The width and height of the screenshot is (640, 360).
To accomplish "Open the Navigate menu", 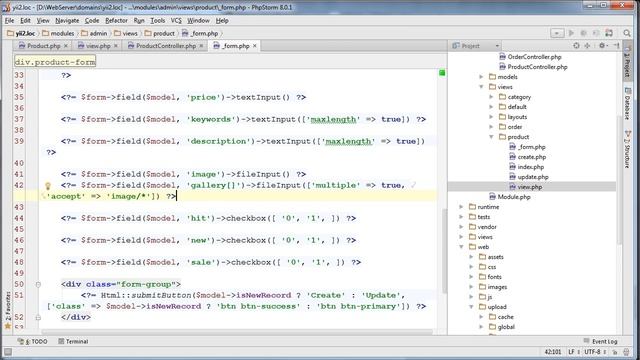I will [x=67, y=20].
